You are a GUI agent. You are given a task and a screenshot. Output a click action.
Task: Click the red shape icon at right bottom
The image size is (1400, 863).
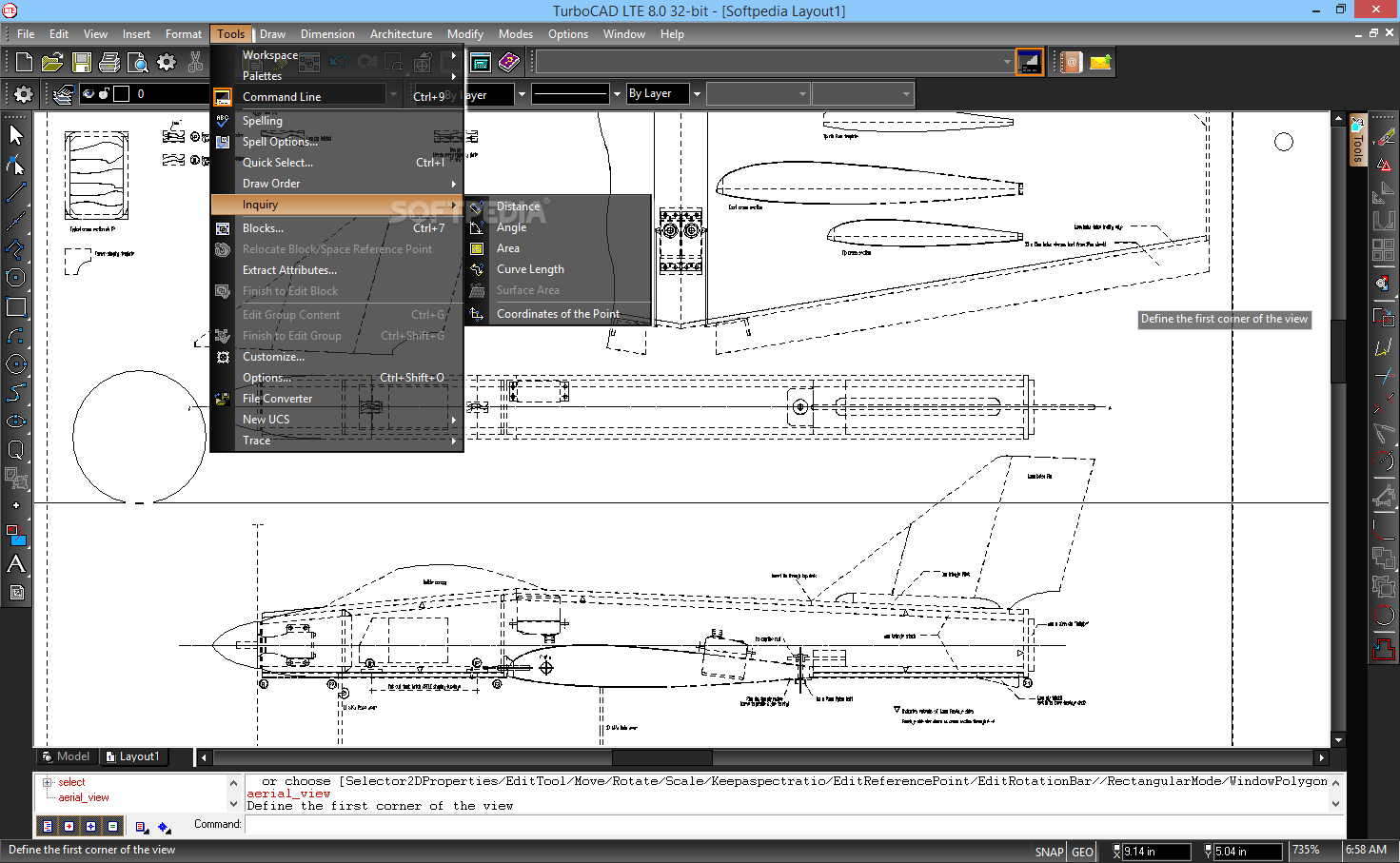[x=1384, y=649]
